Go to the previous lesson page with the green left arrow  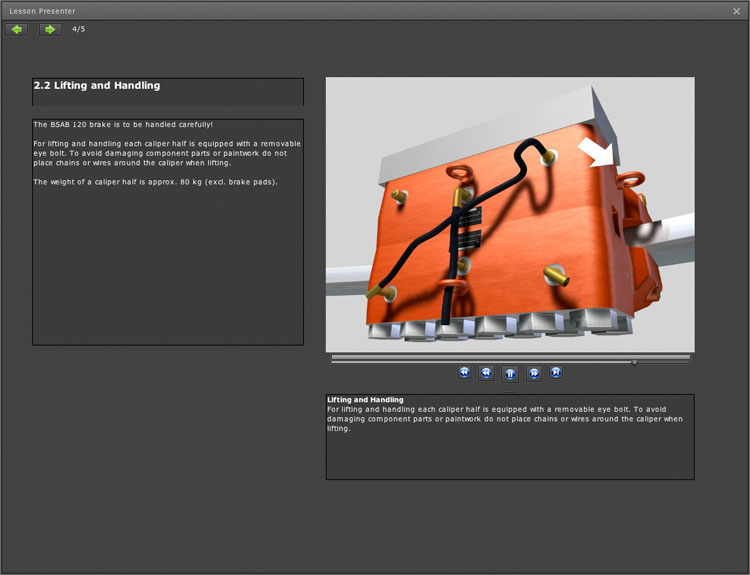tap(16, 29)
